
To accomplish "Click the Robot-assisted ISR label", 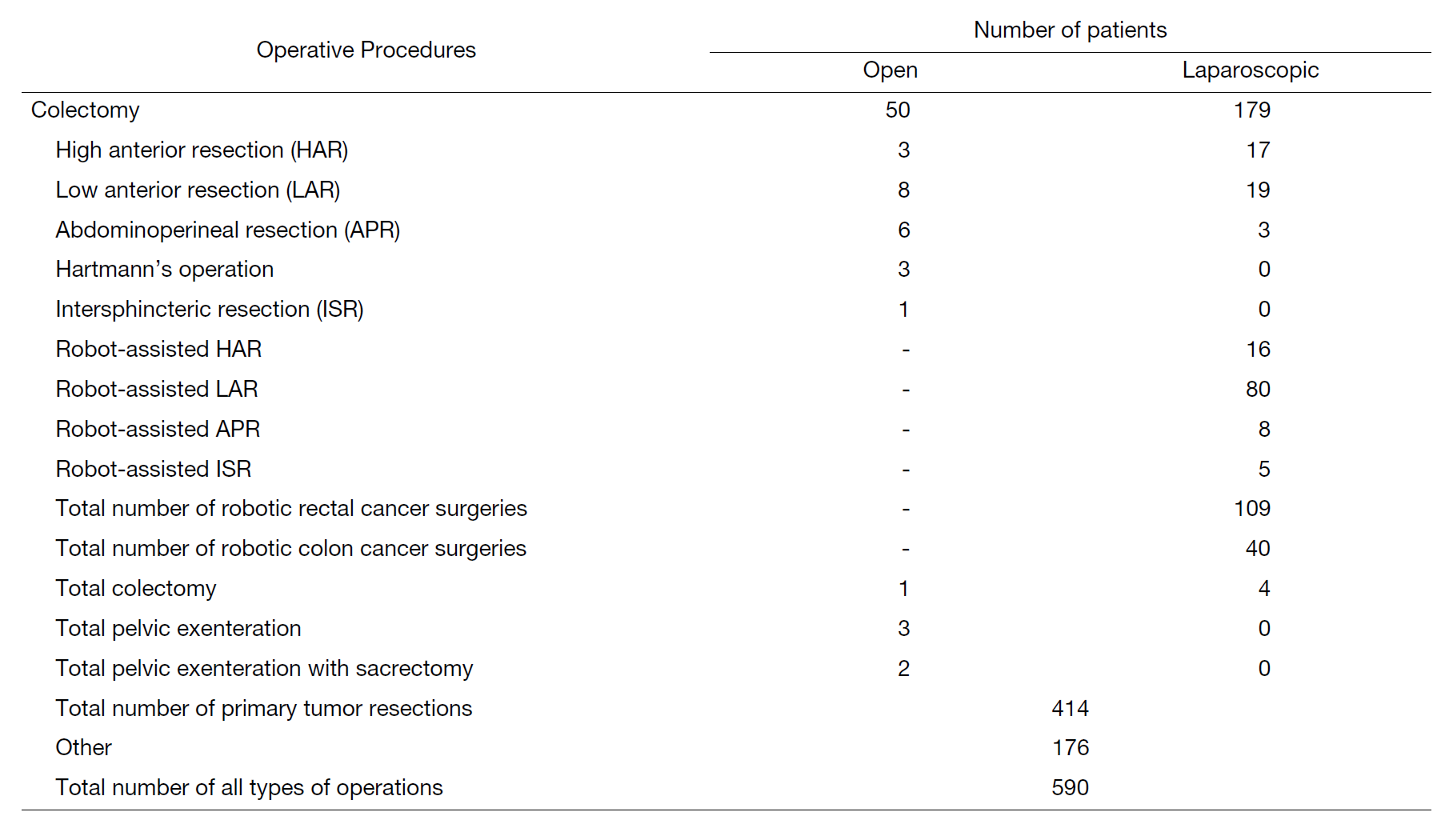I will 154,469.
